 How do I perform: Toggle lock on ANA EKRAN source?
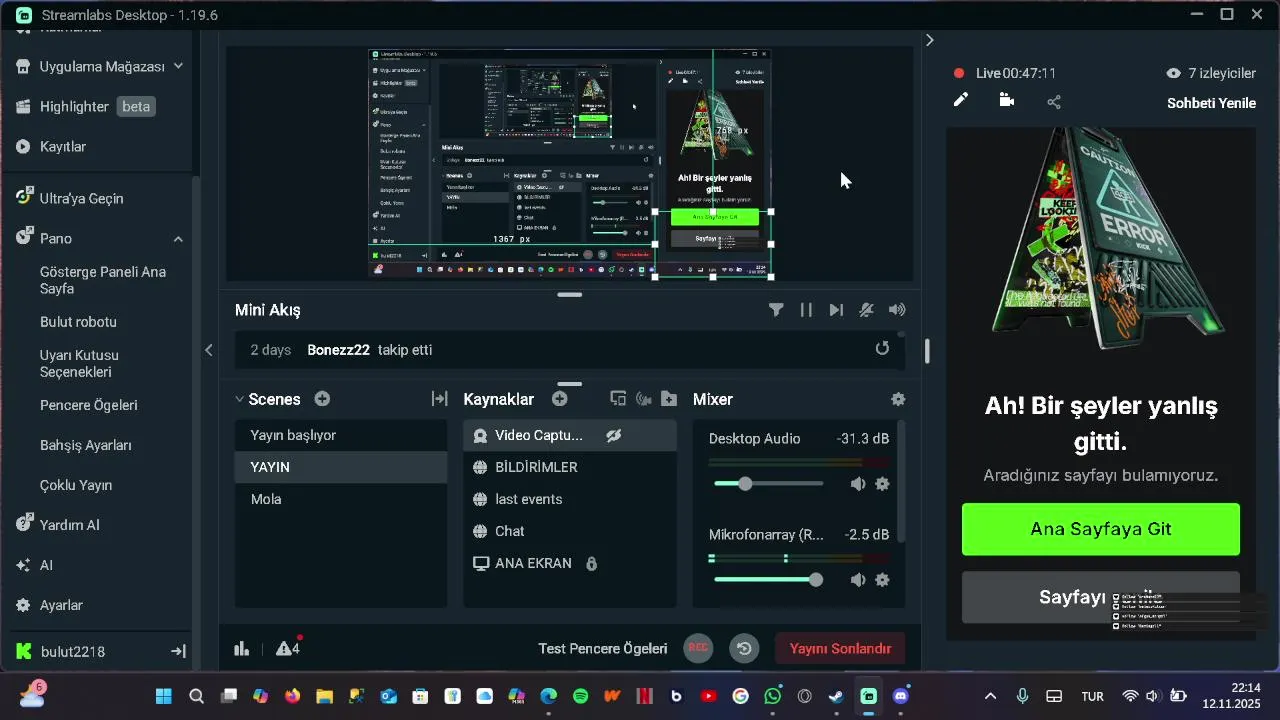point(591,563)
